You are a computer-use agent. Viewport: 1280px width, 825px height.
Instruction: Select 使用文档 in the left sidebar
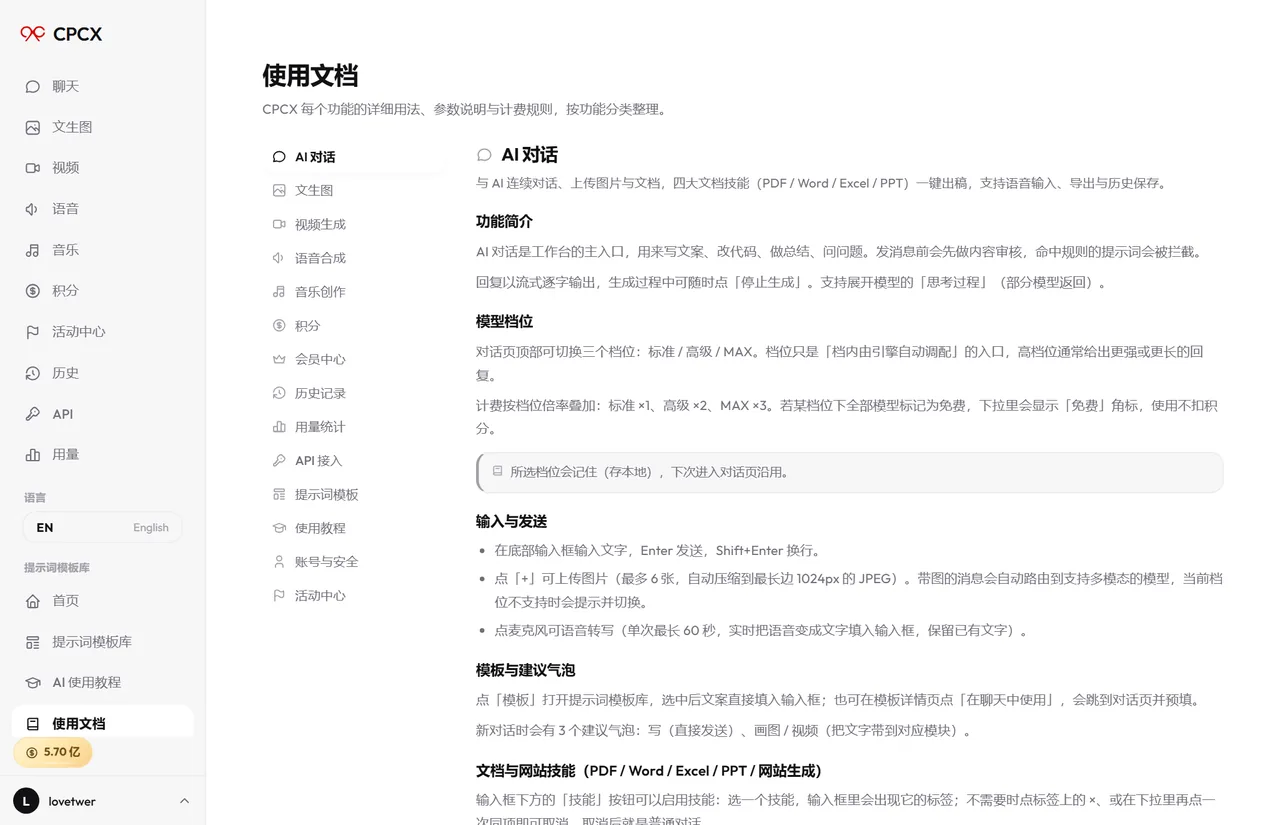pos(102,723)
